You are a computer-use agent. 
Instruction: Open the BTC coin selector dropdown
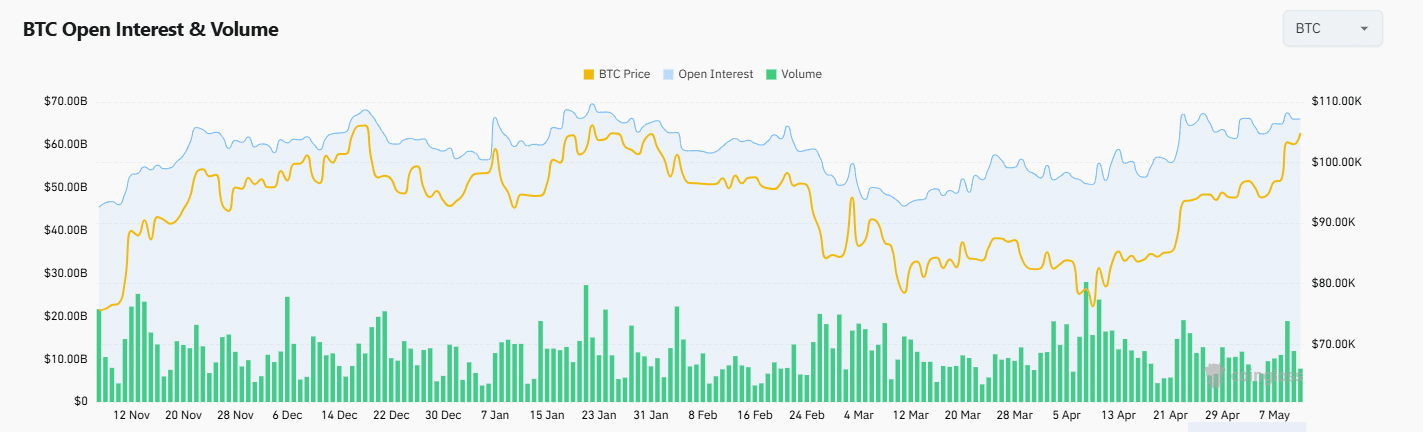click(1331, 28)
